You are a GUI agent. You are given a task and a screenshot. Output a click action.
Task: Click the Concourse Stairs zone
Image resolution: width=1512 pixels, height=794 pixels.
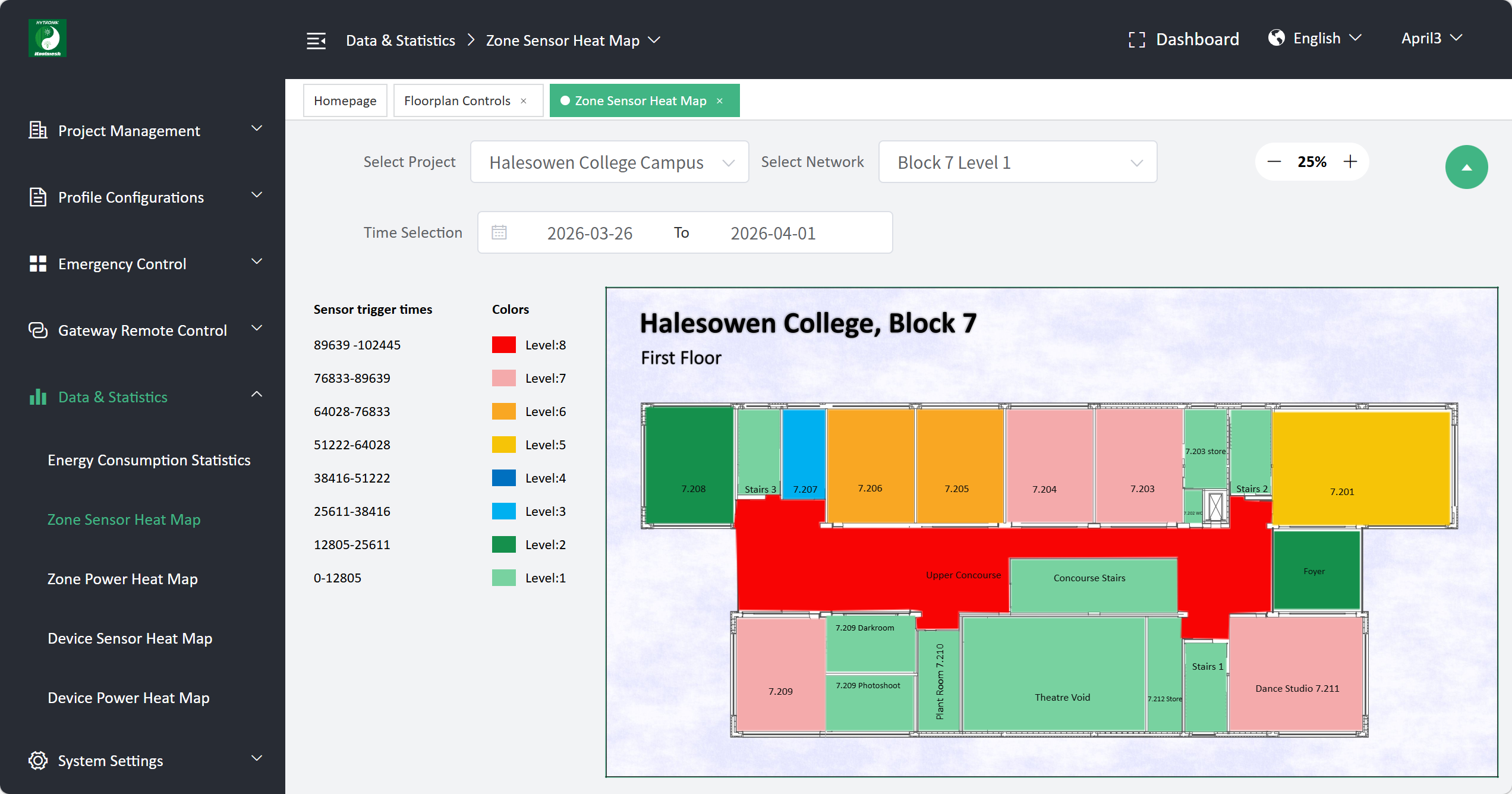pos(1094,585)
